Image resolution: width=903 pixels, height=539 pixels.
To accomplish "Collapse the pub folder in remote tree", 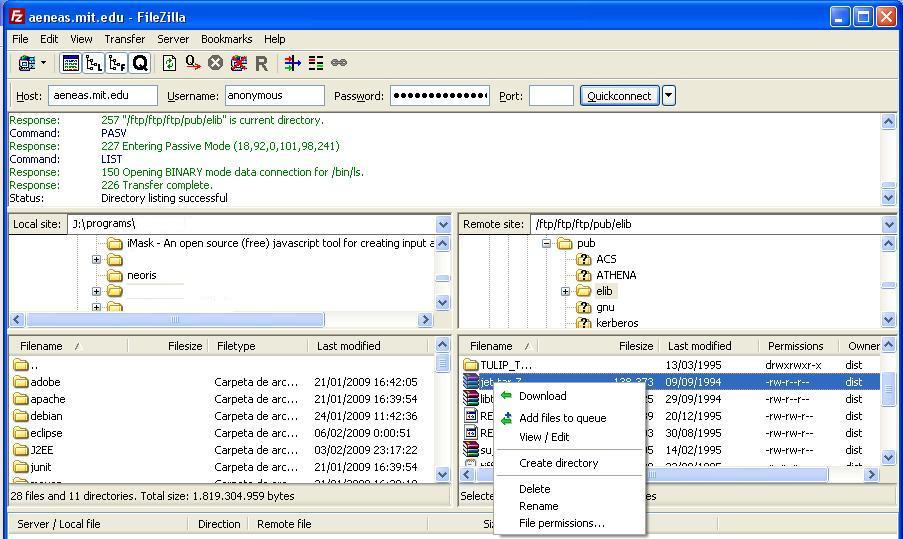I will point(546,243).
